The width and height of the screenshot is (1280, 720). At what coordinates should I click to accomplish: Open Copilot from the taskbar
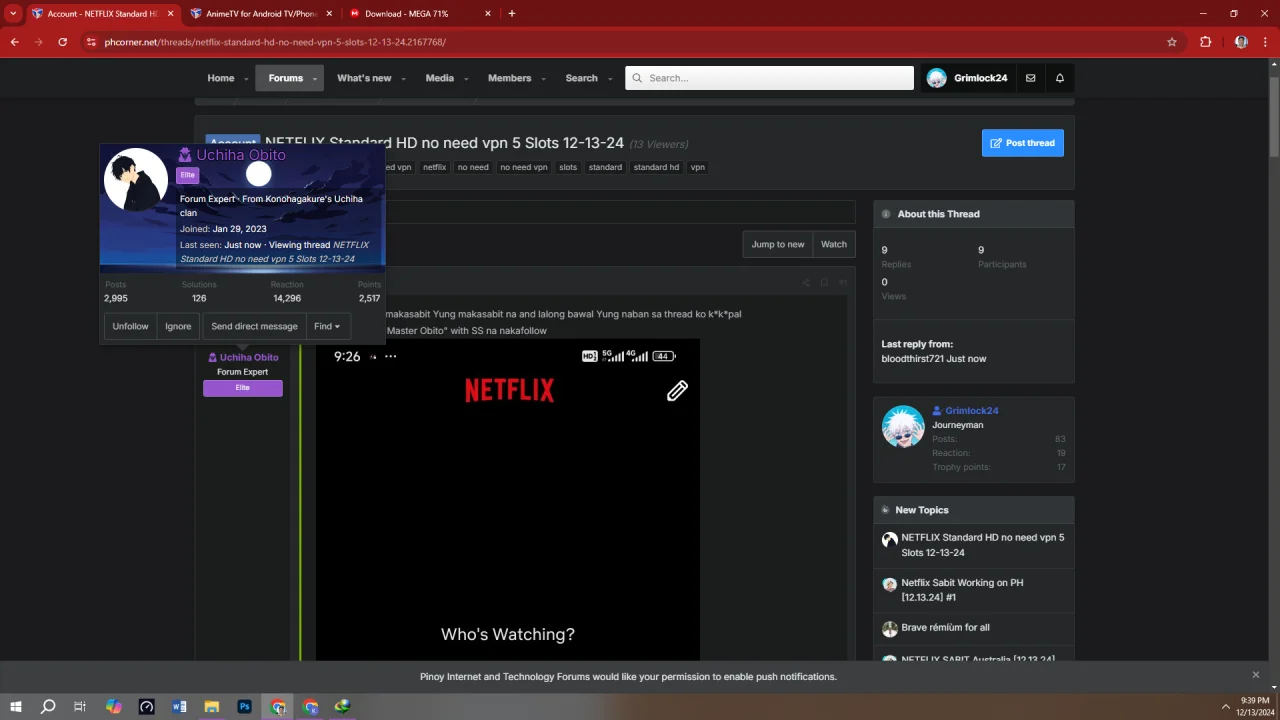click(114, 706)
